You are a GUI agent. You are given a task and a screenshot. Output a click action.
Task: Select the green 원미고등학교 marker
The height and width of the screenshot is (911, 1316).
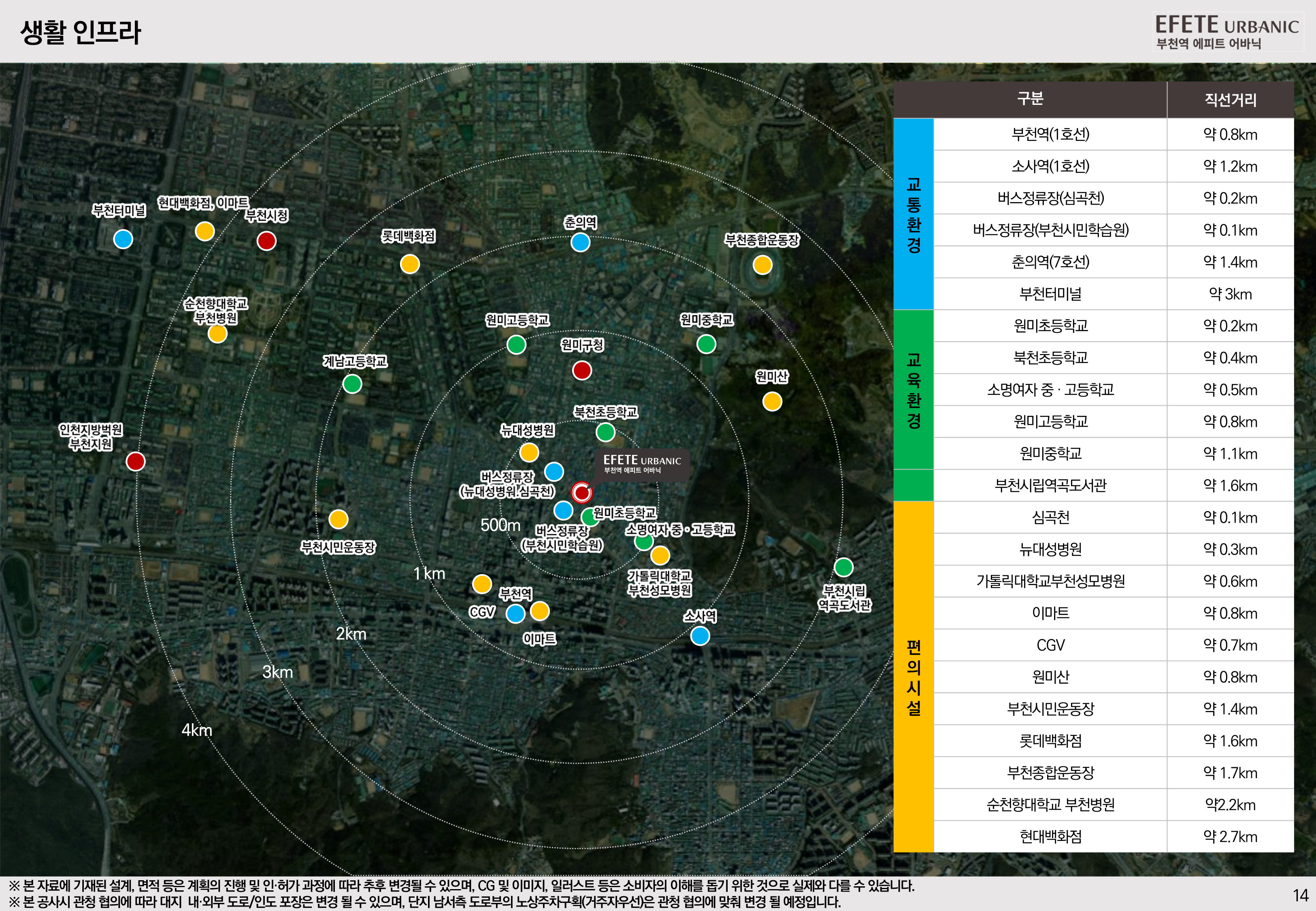point(516,344)
